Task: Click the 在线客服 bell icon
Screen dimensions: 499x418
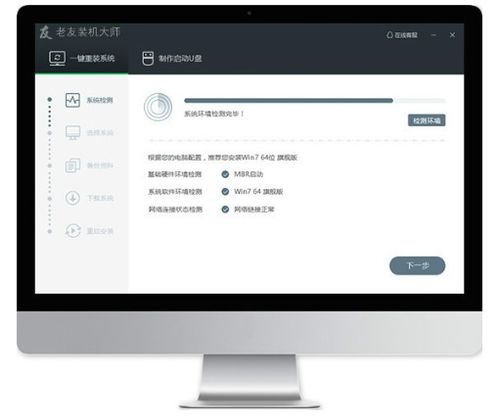Action: [389, 35]
